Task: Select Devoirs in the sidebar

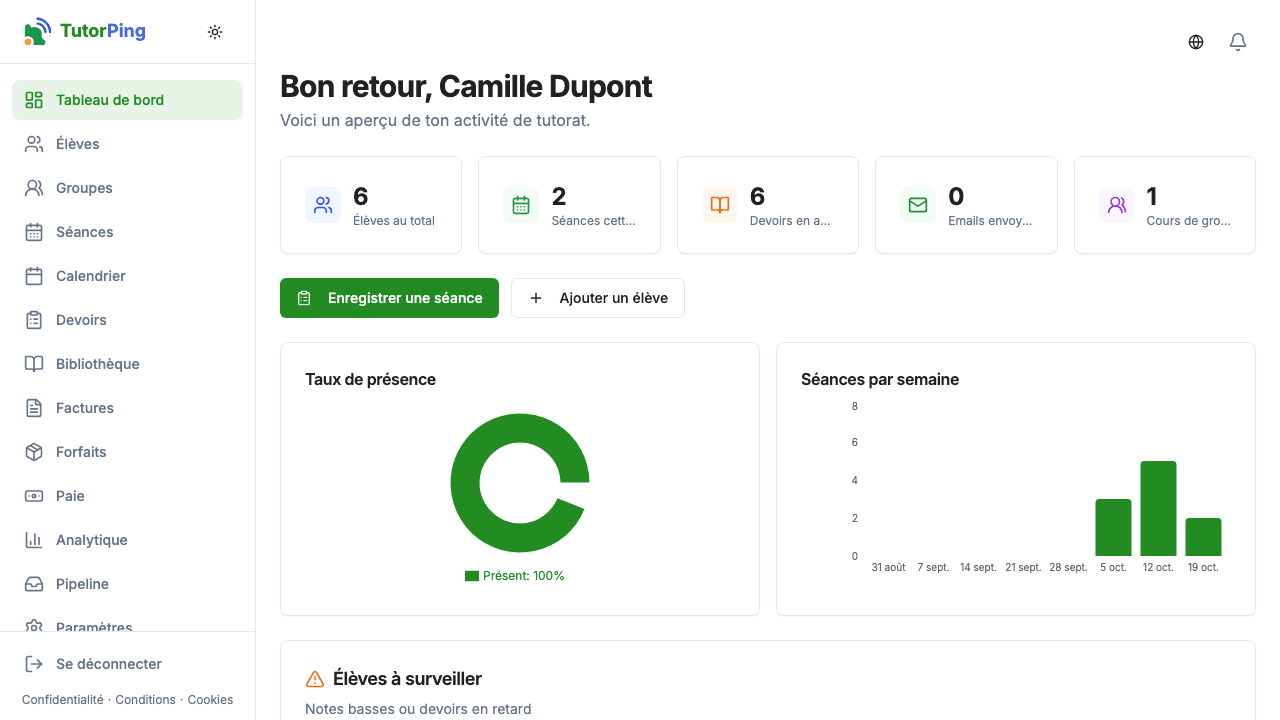Action: [x=127, y=320]
